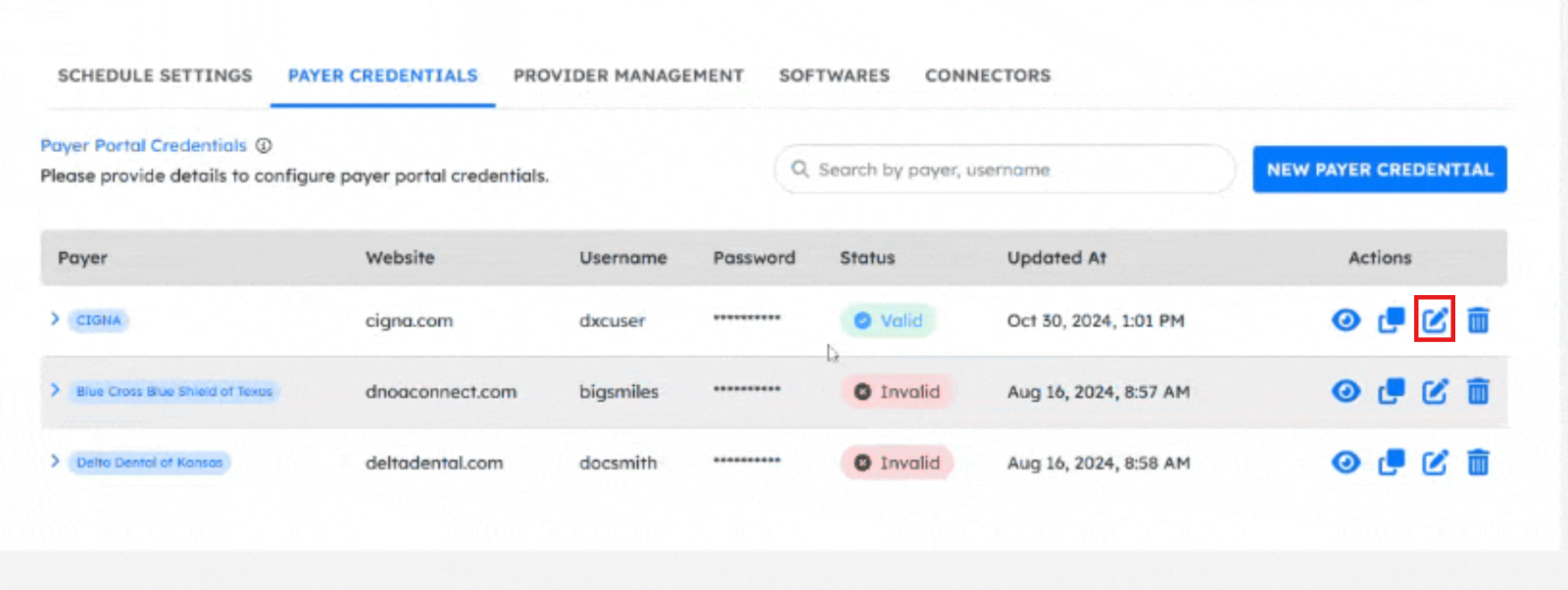The image size is (1568, 590).
Task: Focus the Search by payer, username field
Action: [x=1004, y=170]
